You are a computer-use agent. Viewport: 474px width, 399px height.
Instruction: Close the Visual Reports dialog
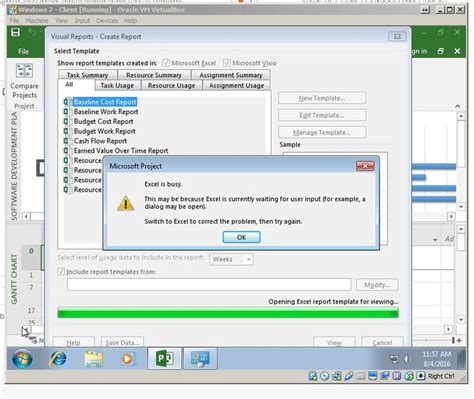[397, 36]
